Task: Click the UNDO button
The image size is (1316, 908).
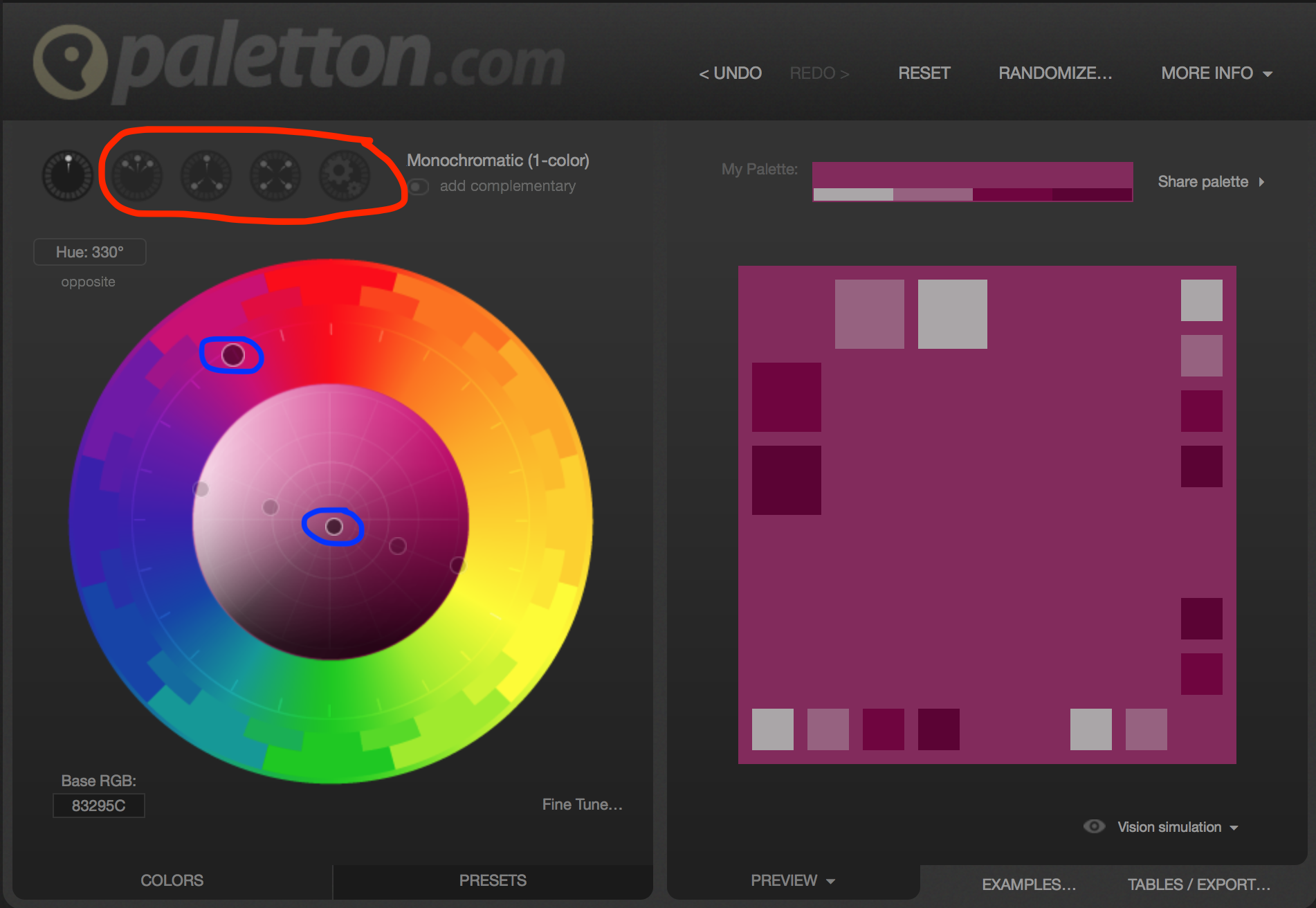Action: click(x=730, y=73)
